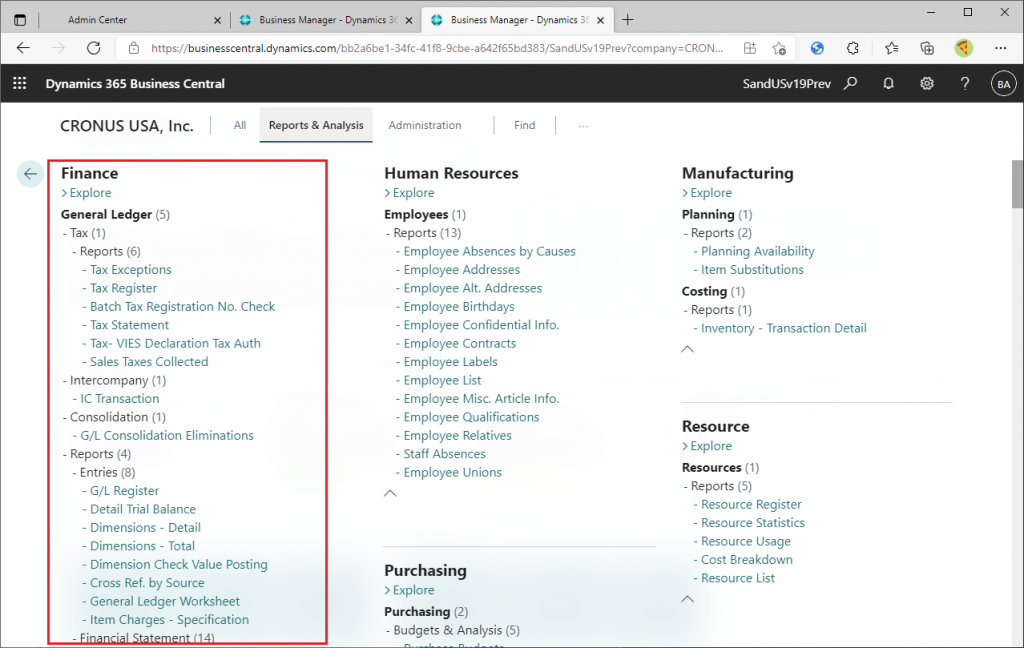1024x648 pixels.
Task: Open the IC Transaction report
Action: coord(120,398)
